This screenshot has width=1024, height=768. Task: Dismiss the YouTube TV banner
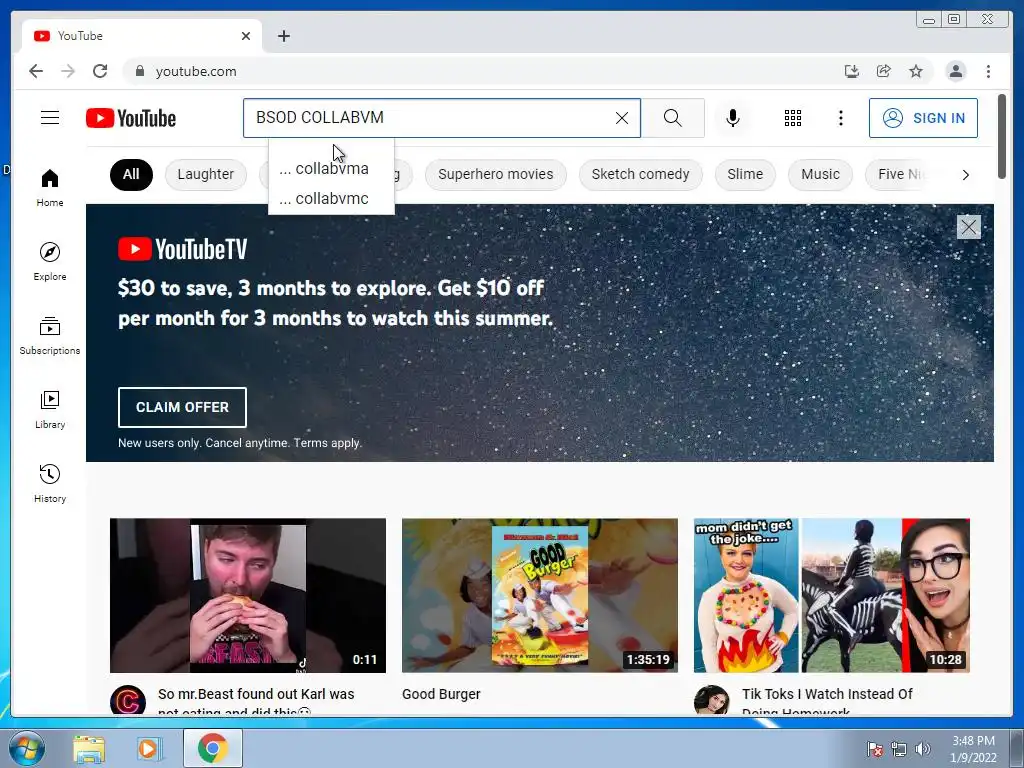[x=968, y=227]
